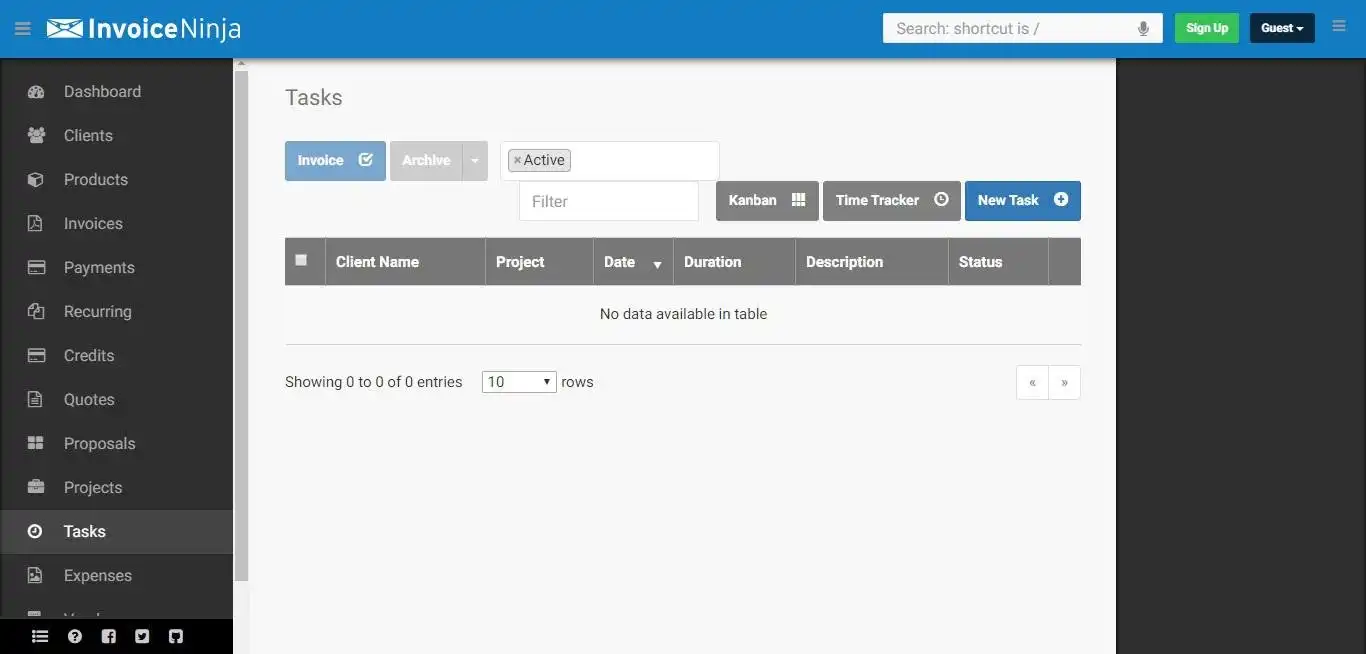Open the Twitter icon in the footer
Image resolution: width=1366 pixels, height=654 pixels.
click(142, 636)
